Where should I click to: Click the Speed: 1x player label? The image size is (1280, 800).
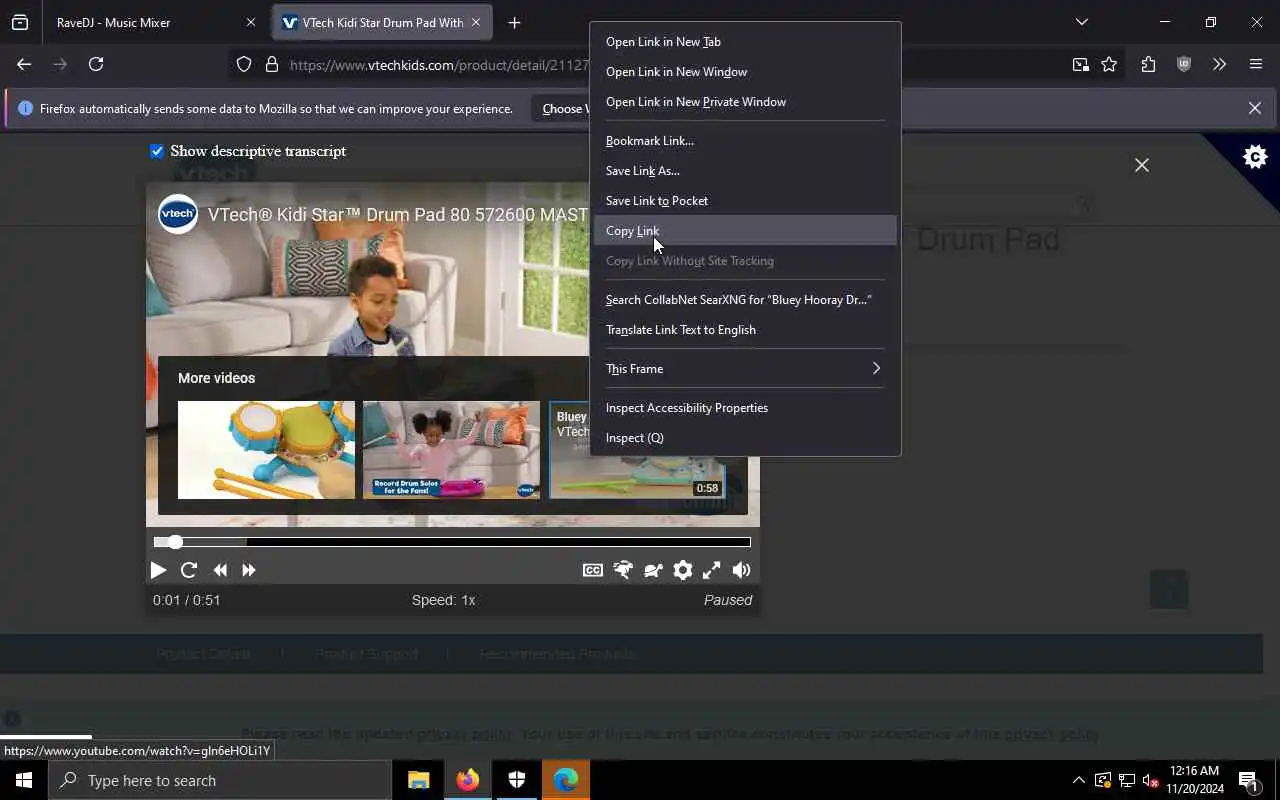click(443, 600)
